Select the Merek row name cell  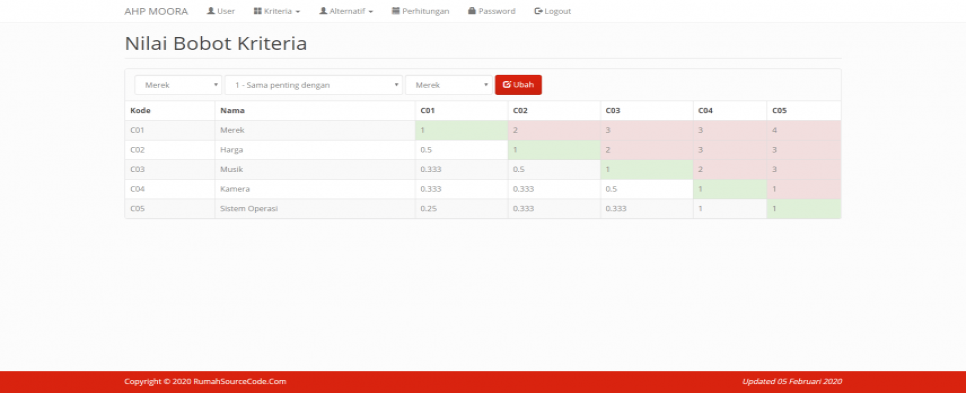pyautogui.click(x=315, y=131)
